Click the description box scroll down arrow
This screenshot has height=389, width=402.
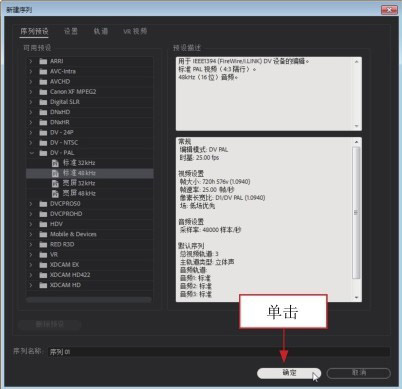click(x=356, y=126)
